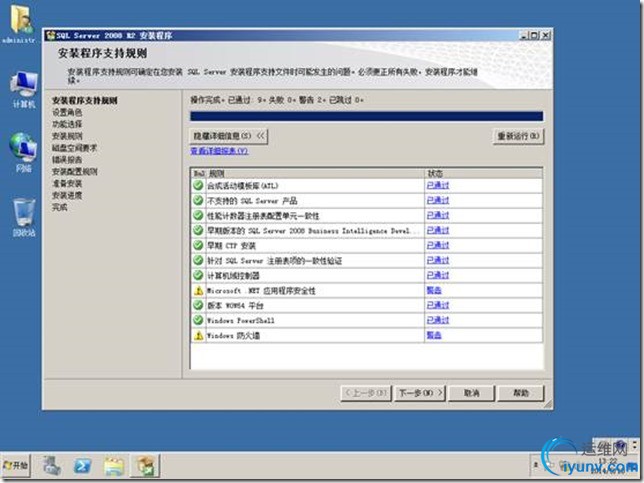Click the green check icon for 版本 WOW64 平台
Viewport: 644px width, 483px height.
point(198,306)
